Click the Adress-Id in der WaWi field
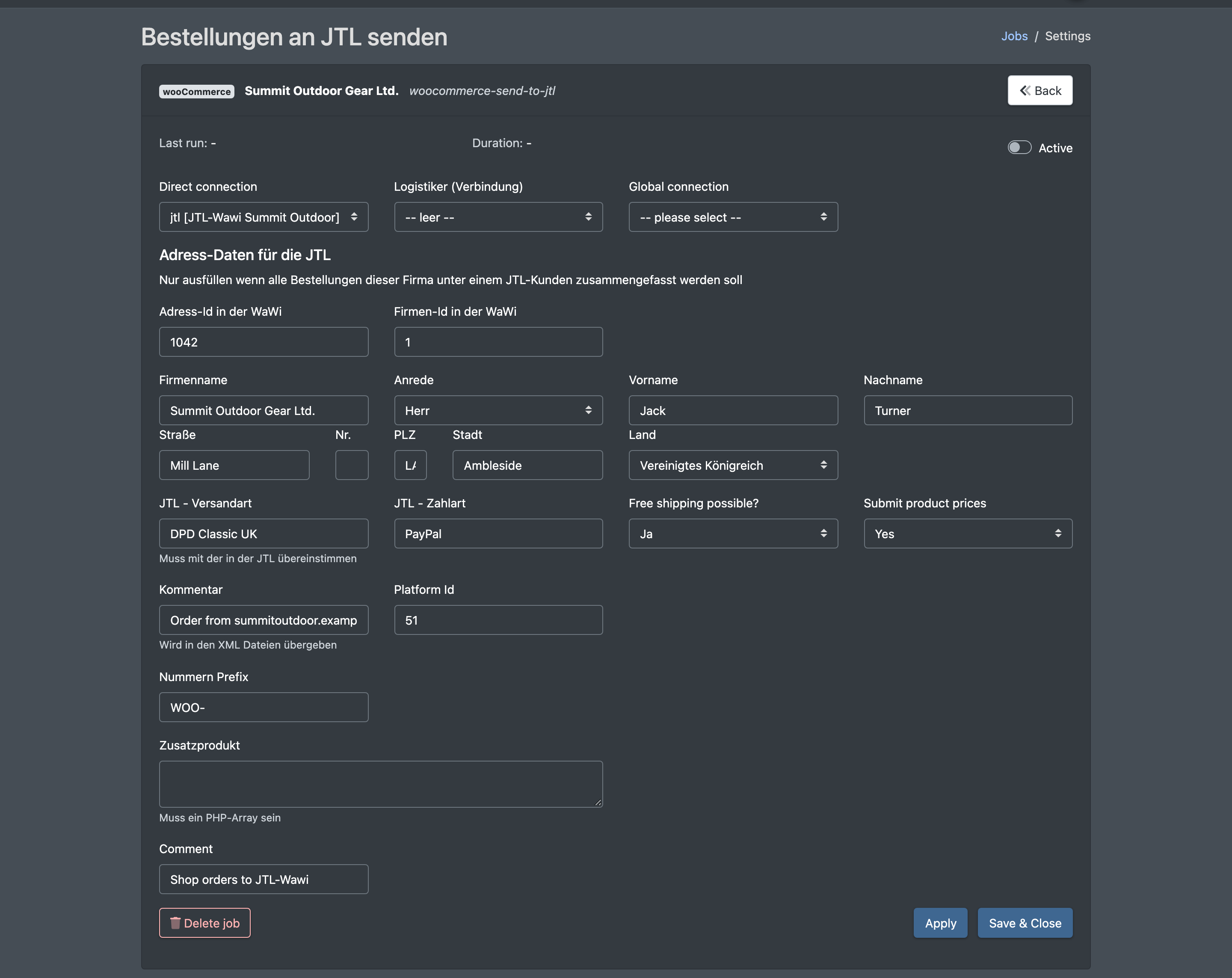Image resolution: width=1232 pixels, height=978 pixels. point(264,342)
